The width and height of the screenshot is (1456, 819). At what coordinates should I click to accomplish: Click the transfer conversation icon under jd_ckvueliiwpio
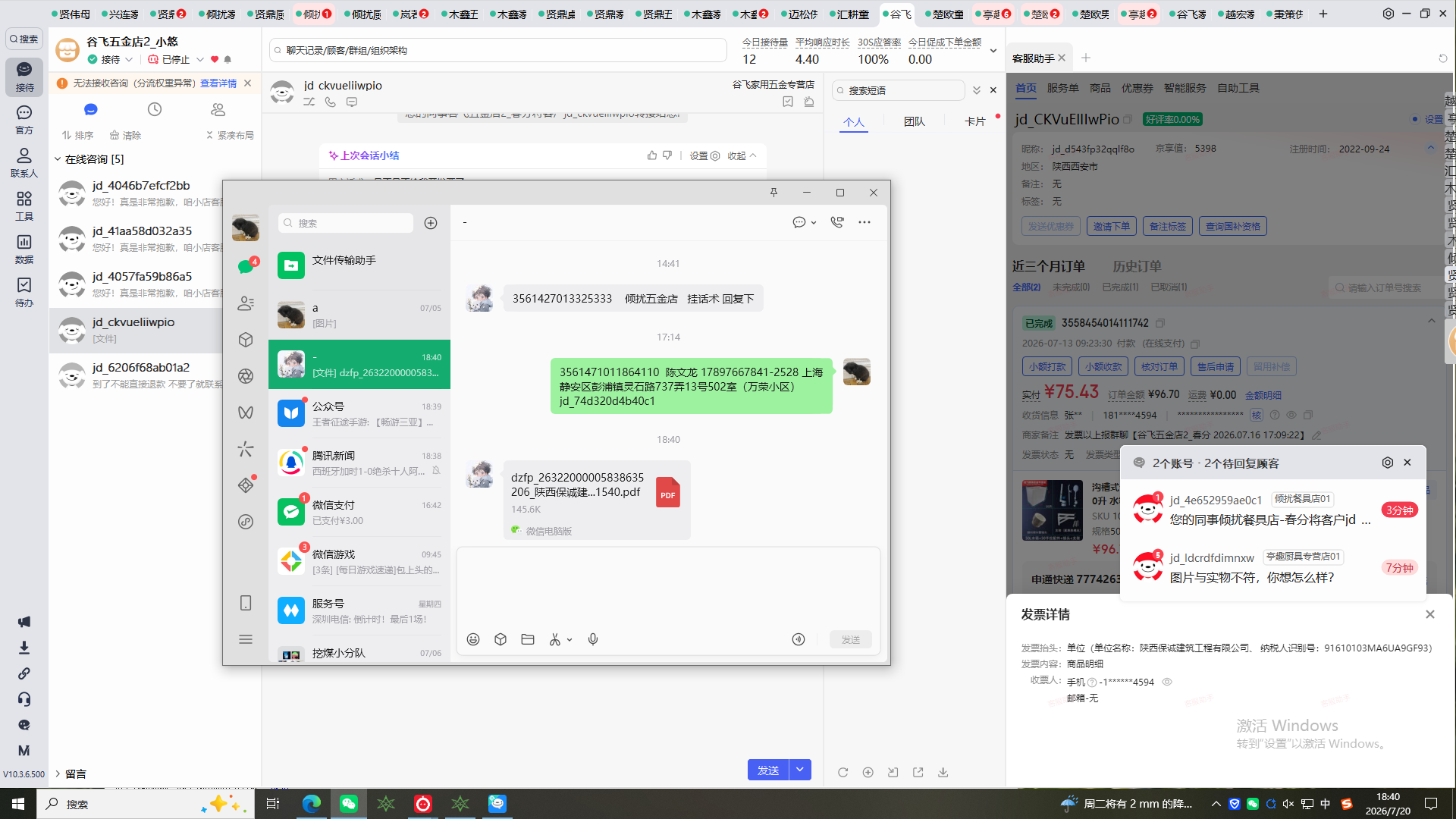pos(309,102)
